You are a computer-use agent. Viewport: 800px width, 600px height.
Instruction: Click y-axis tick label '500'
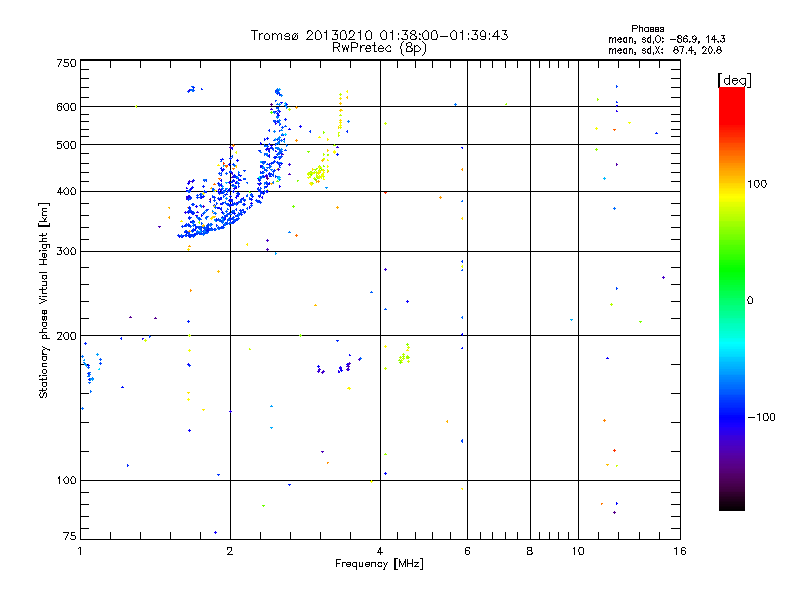click(x=67, y=145)
